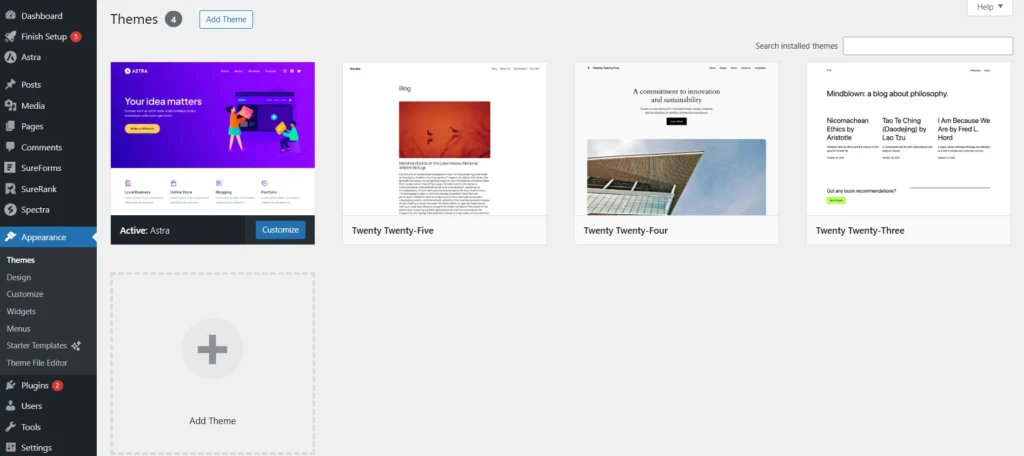The height and width of the screenshot is (456, 1024).
Task: Open the Customize submenu item
Action: (25, 294)
